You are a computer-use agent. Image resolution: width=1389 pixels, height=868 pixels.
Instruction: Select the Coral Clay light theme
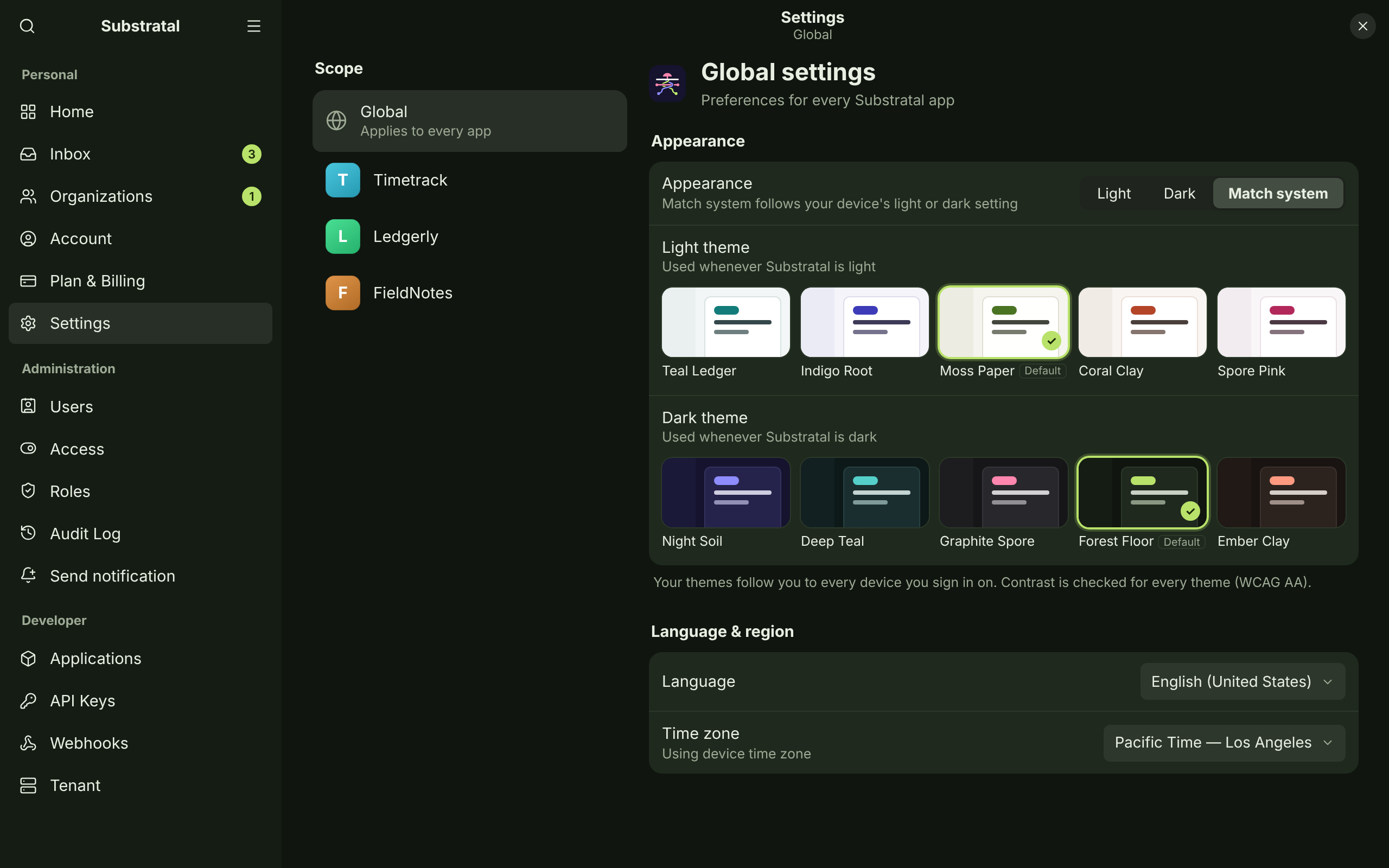click(x=1142, y=323)
